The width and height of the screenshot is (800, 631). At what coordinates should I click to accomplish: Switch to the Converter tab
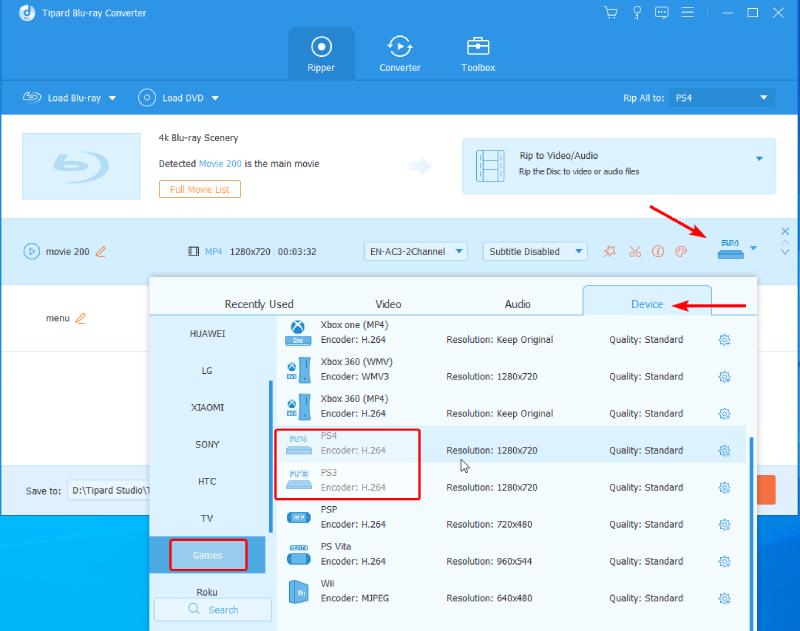[399, 54]
